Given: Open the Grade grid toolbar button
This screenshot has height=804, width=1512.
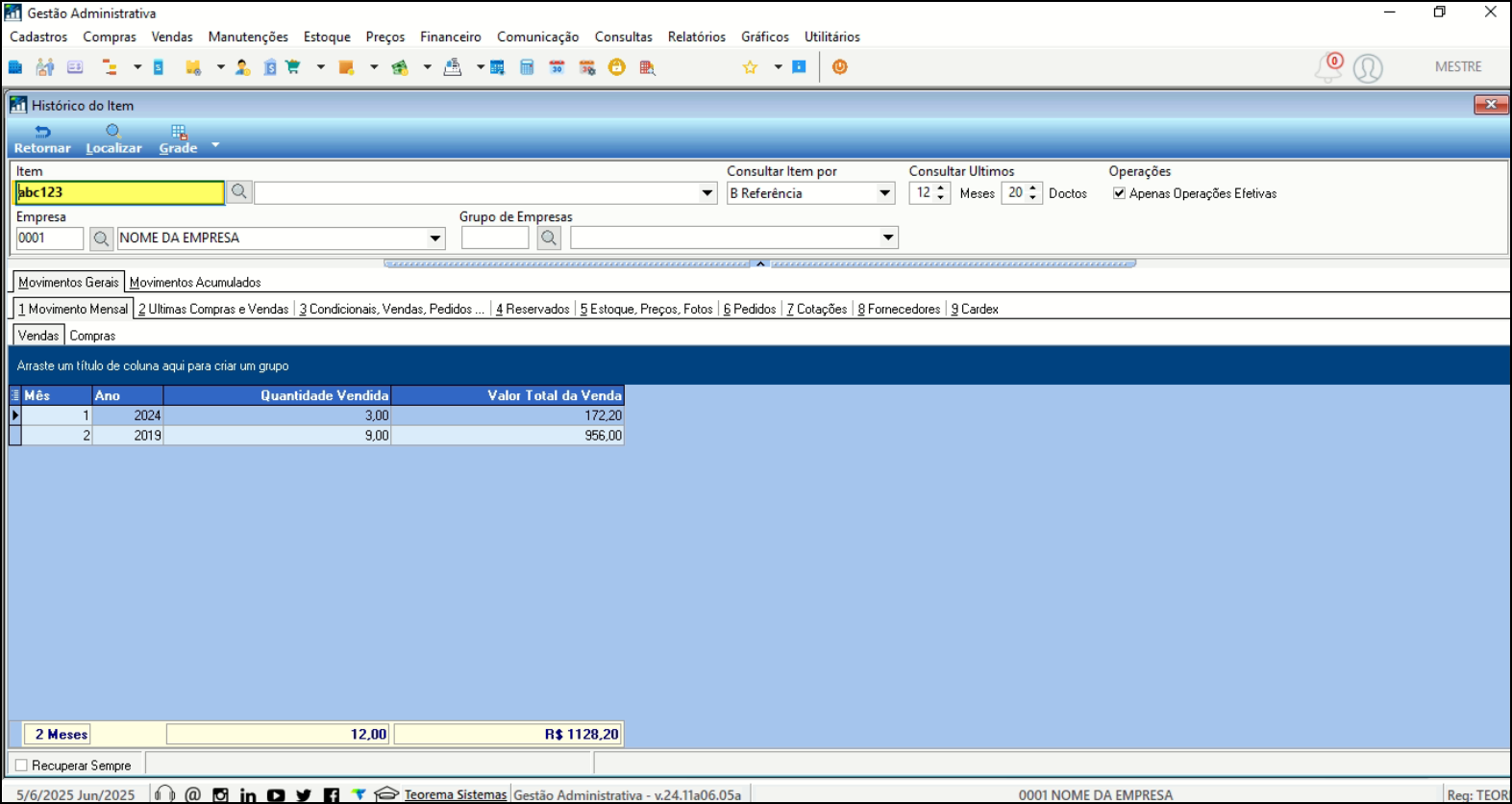Looking at the screenshot, I should [179, 139].
